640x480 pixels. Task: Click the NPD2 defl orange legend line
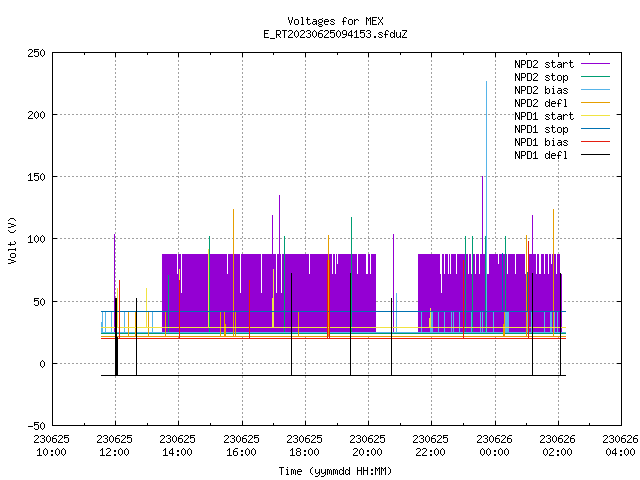[x=595, y=103]
